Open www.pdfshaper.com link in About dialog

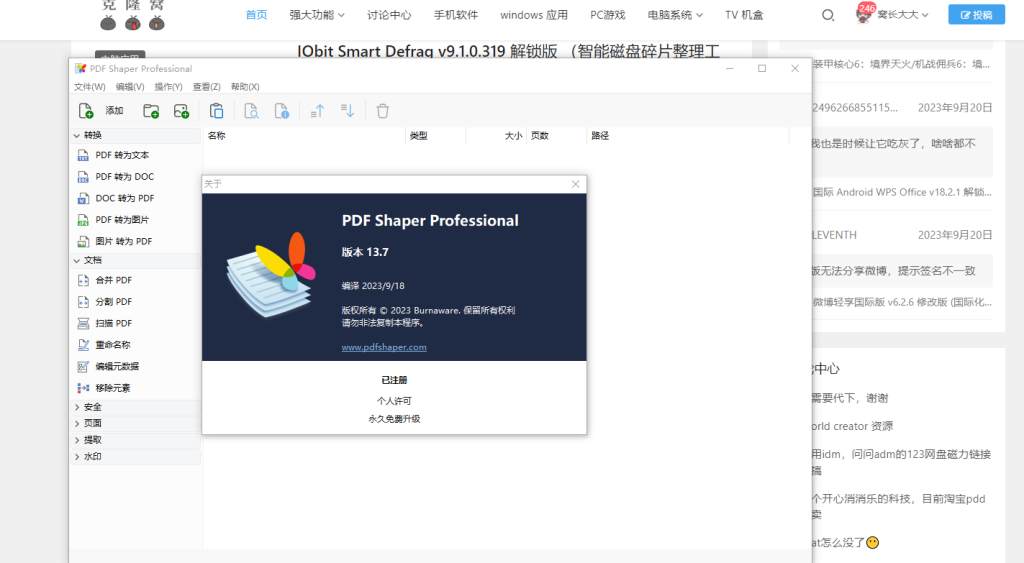[384, 347]
